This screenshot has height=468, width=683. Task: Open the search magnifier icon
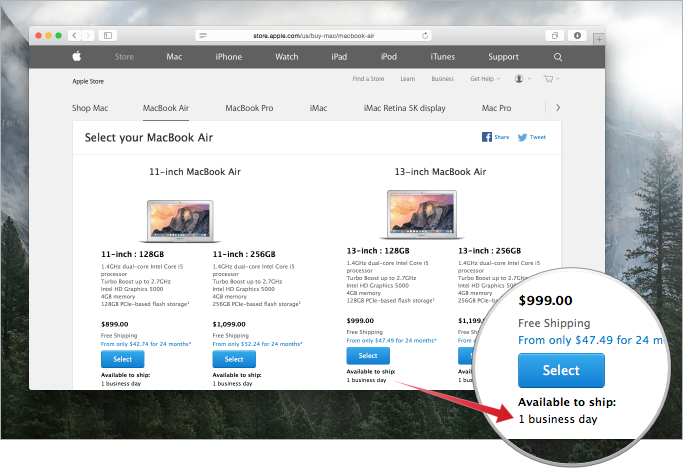tap(558, 57)
